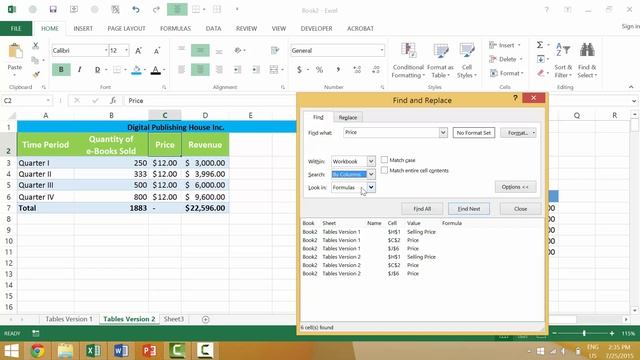The width and height of the screenshot is (640, 360).
Task: Open Conditional Formatting menu
Action: click(408, 60)
